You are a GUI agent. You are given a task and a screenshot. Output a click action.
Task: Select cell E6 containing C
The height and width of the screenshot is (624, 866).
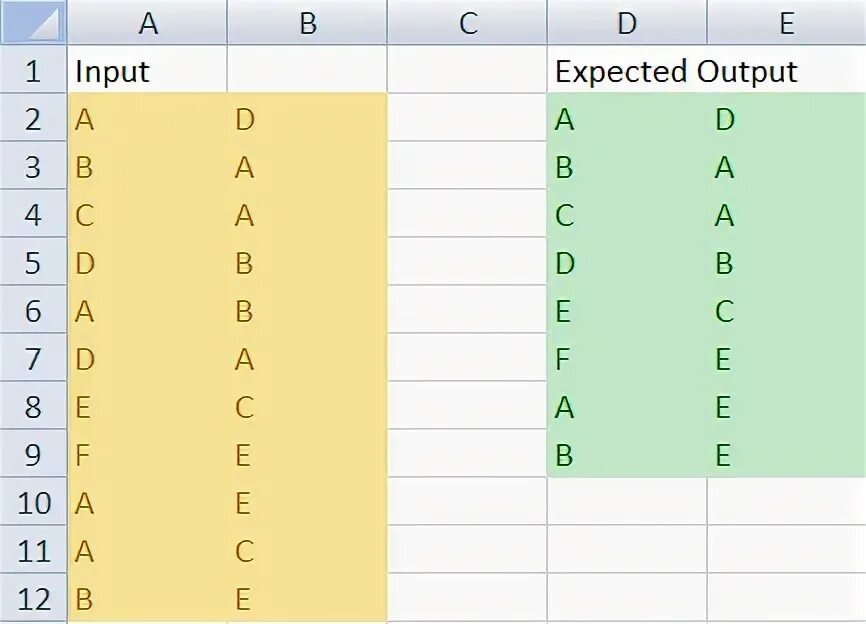787,310
